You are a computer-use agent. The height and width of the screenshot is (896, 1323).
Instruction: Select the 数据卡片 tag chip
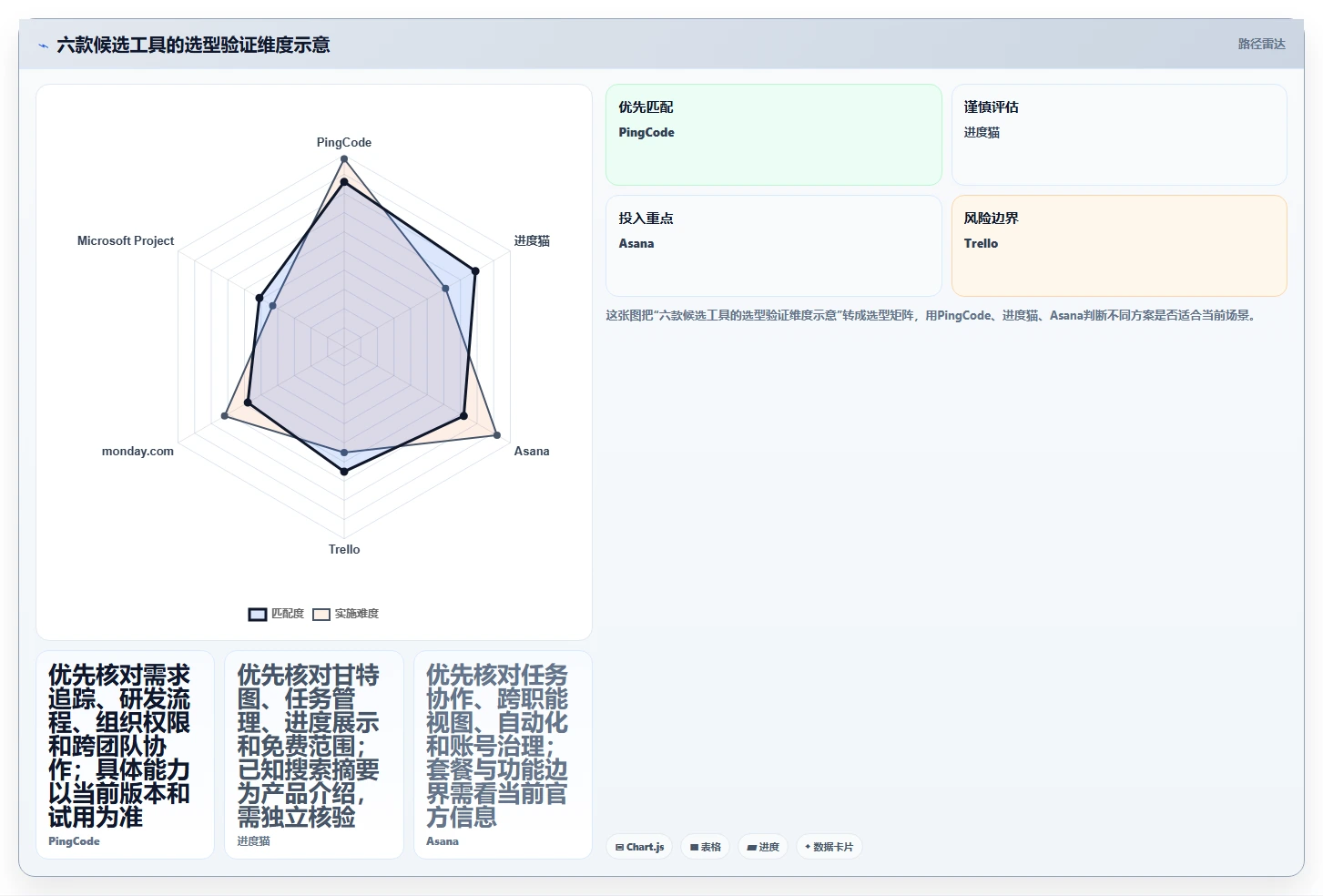(x=829, y=847)
